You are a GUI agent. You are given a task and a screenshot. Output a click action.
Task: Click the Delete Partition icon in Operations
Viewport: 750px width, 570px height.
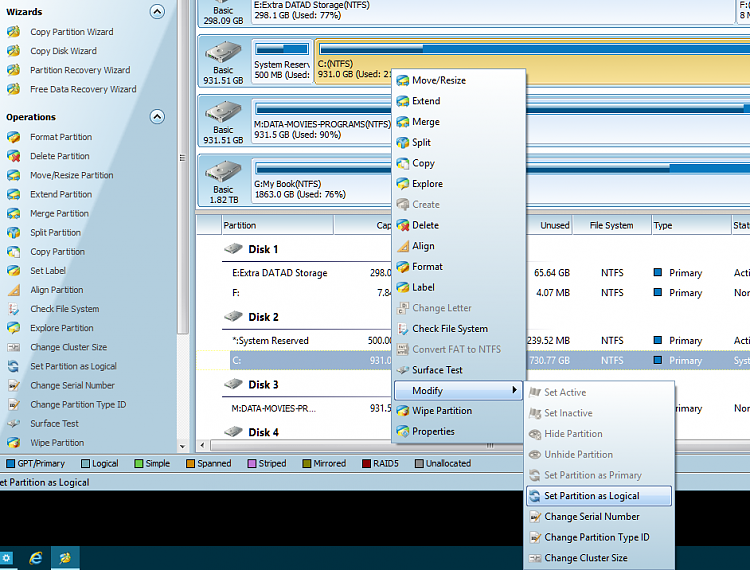coord(13,156)
